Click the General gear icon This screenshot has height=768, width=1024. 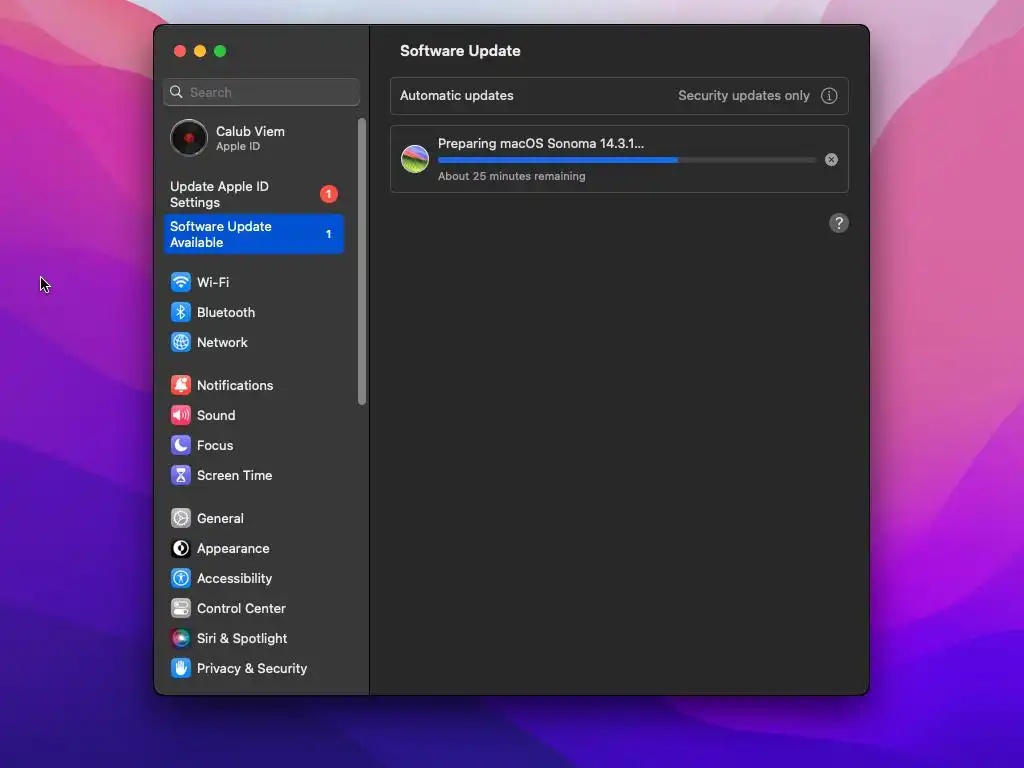click(x=181, y=519)
